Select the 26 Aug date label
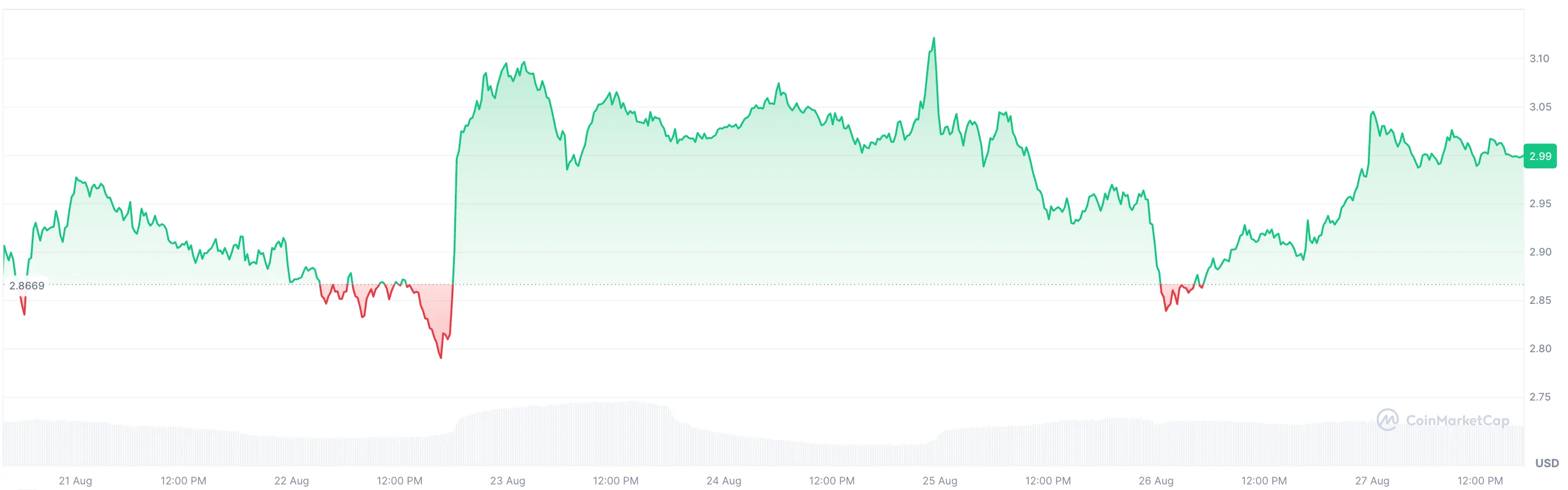Image resolution: width=1568 pixels, height=490 pixels. pyautogui.click(x=1156, y=481)
